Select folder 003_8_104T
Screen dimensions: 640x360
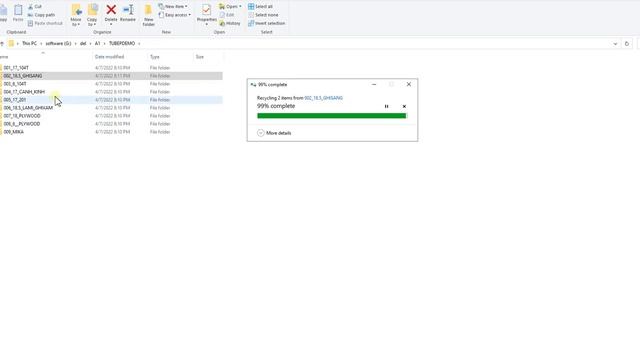15,84
